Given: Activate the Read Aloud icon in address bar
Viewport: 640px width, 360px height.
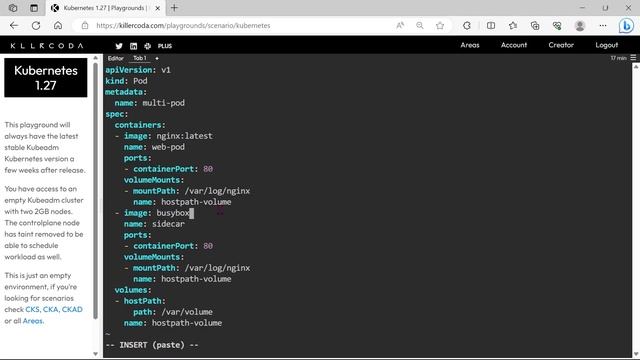Looking at the screenshot, I should coord(400,25).
